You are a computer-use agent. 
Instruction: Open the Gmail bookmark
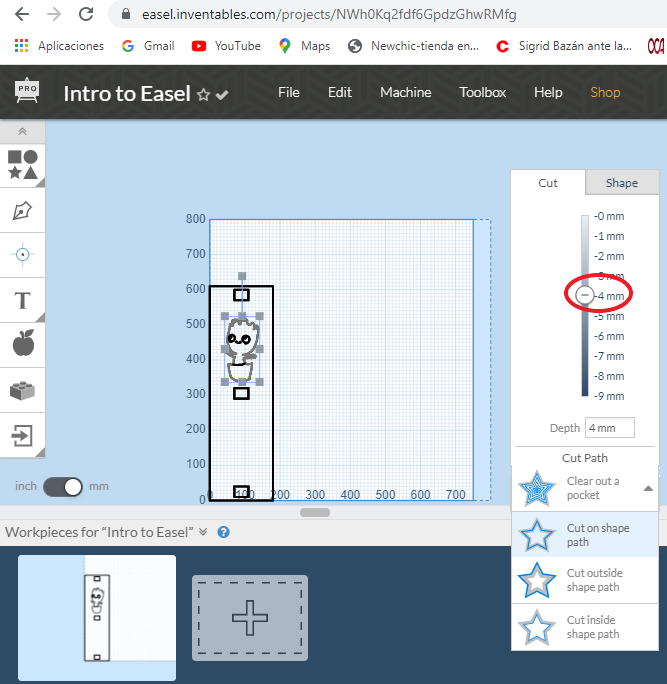click(x=148, y=46)
